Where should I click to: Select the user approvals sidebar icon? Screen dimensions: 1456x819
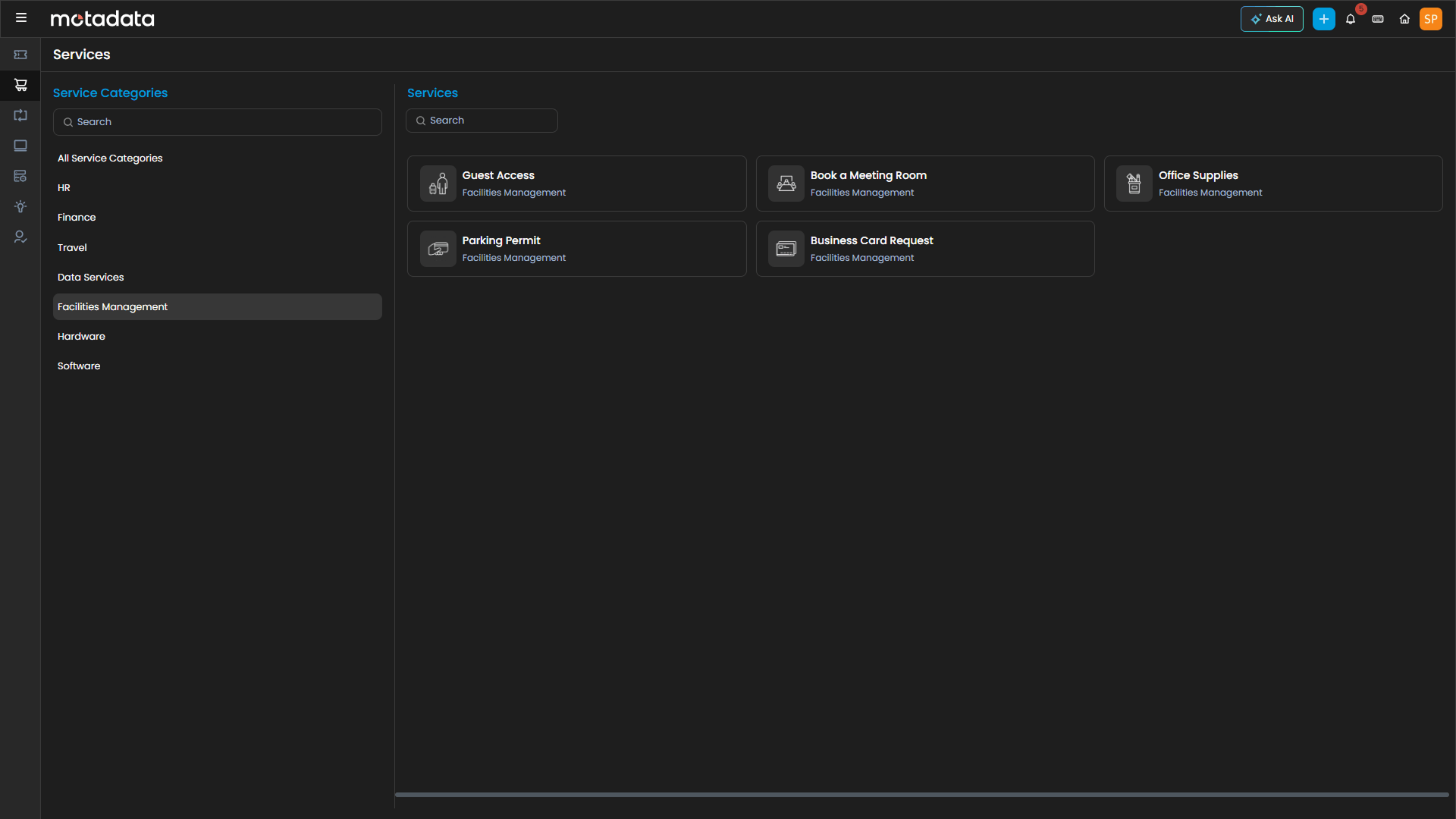pyautogui.click(x=20, y=237)
